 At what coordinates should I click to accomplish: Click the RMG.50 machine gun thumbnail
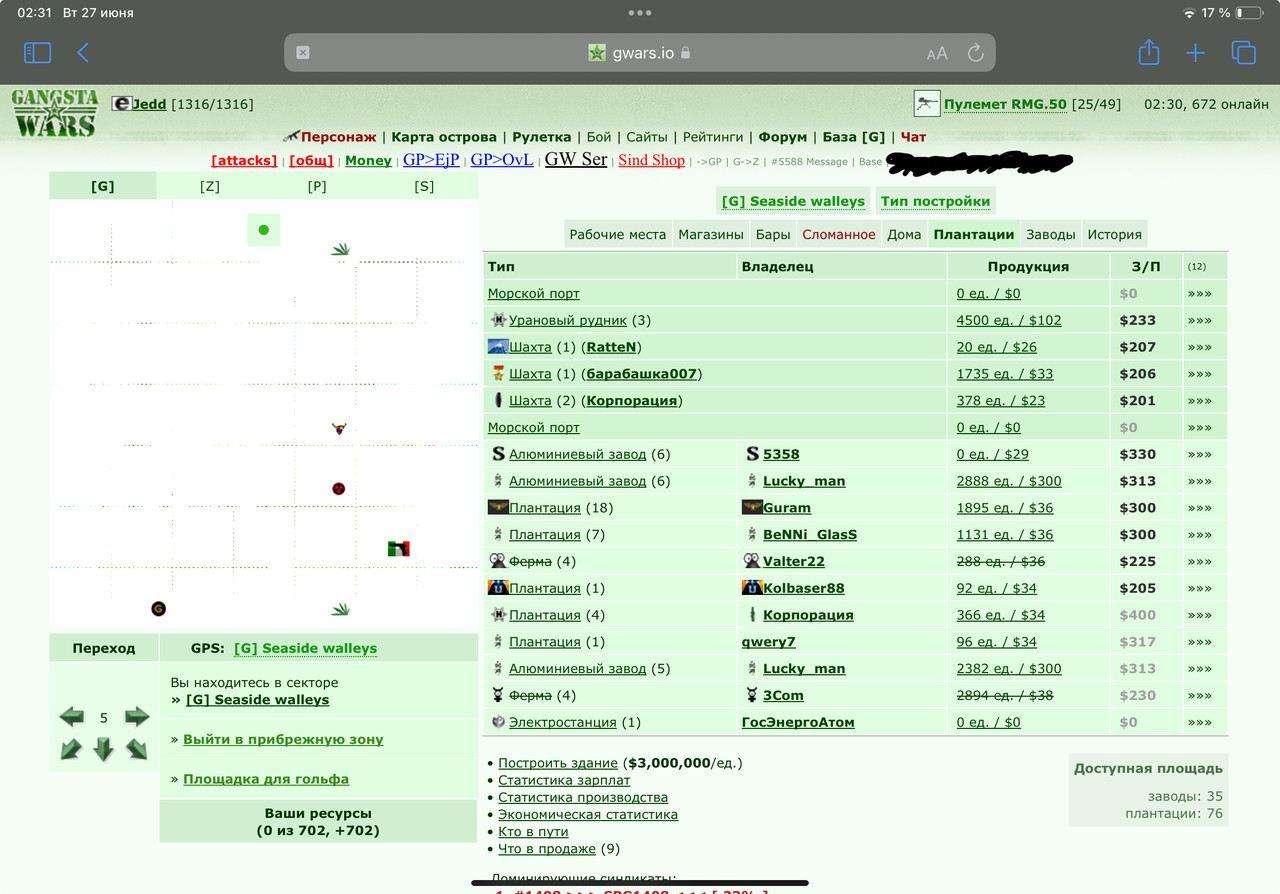927,103
